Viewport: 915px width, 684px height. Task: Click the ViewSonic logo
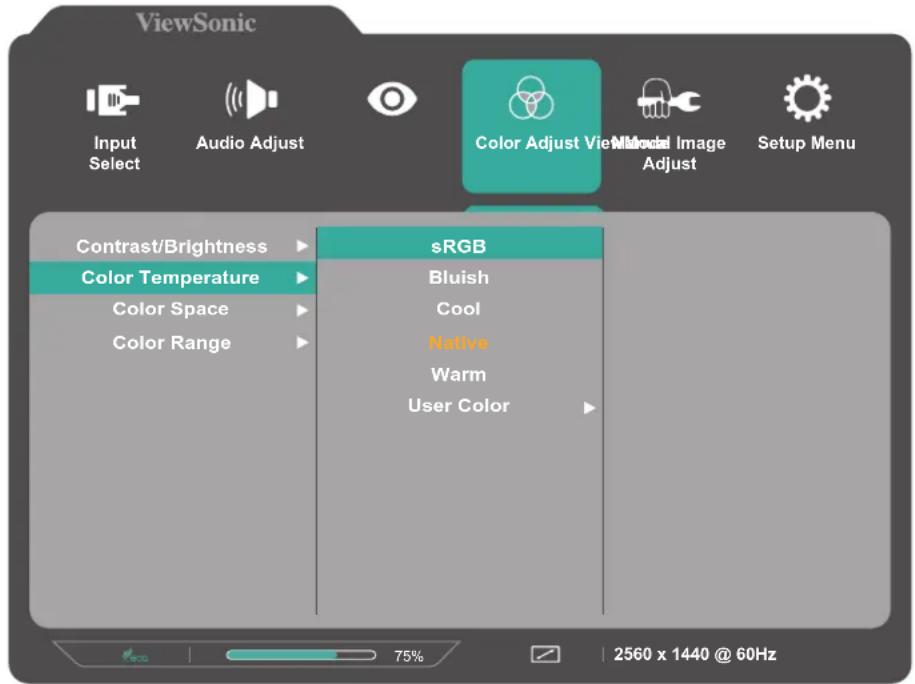196,23
